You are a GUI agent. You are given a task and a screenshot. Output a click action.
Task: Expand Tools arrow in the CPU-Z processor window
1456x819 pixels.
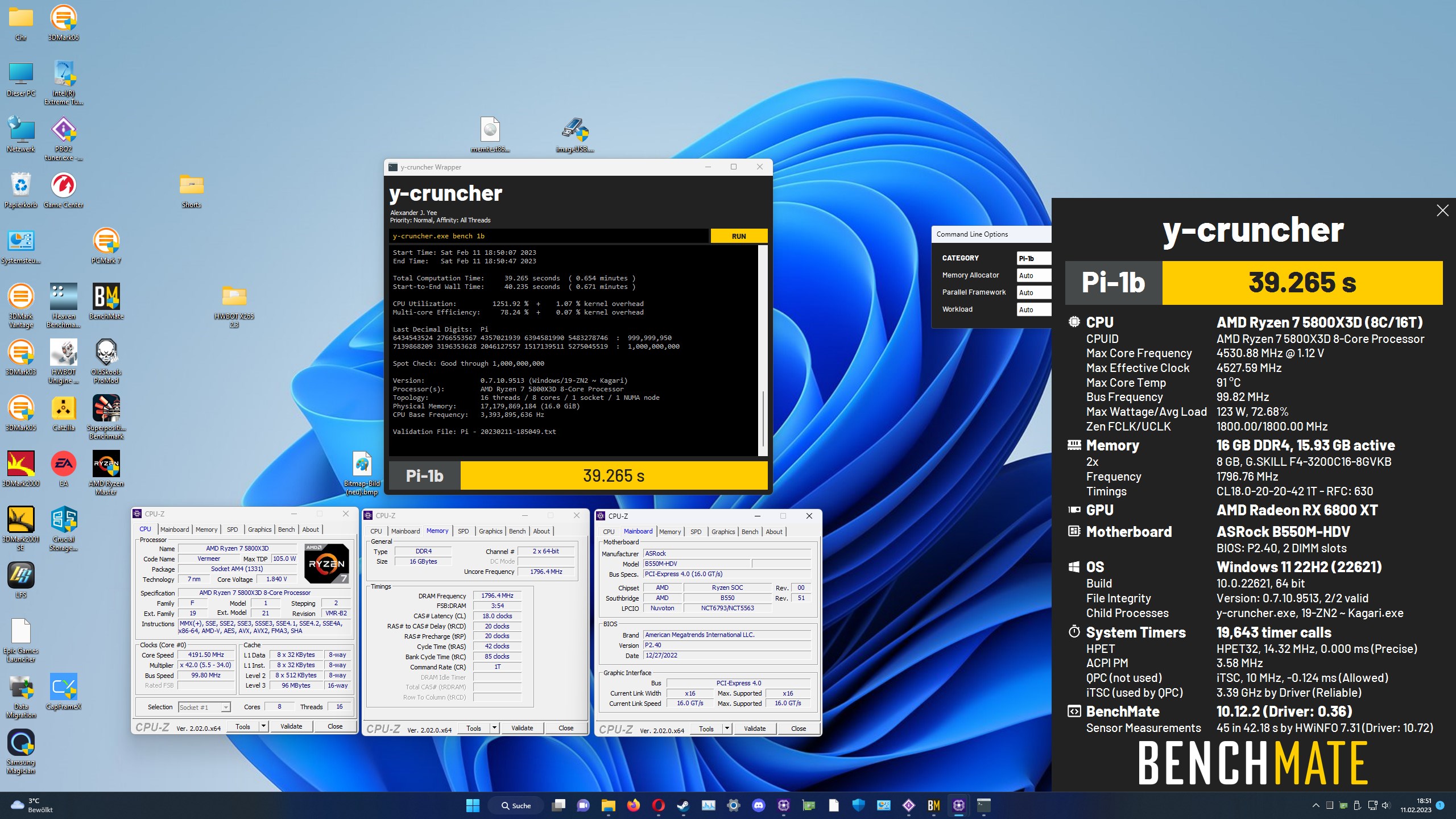pyautogui.click(x=263, y=726)
